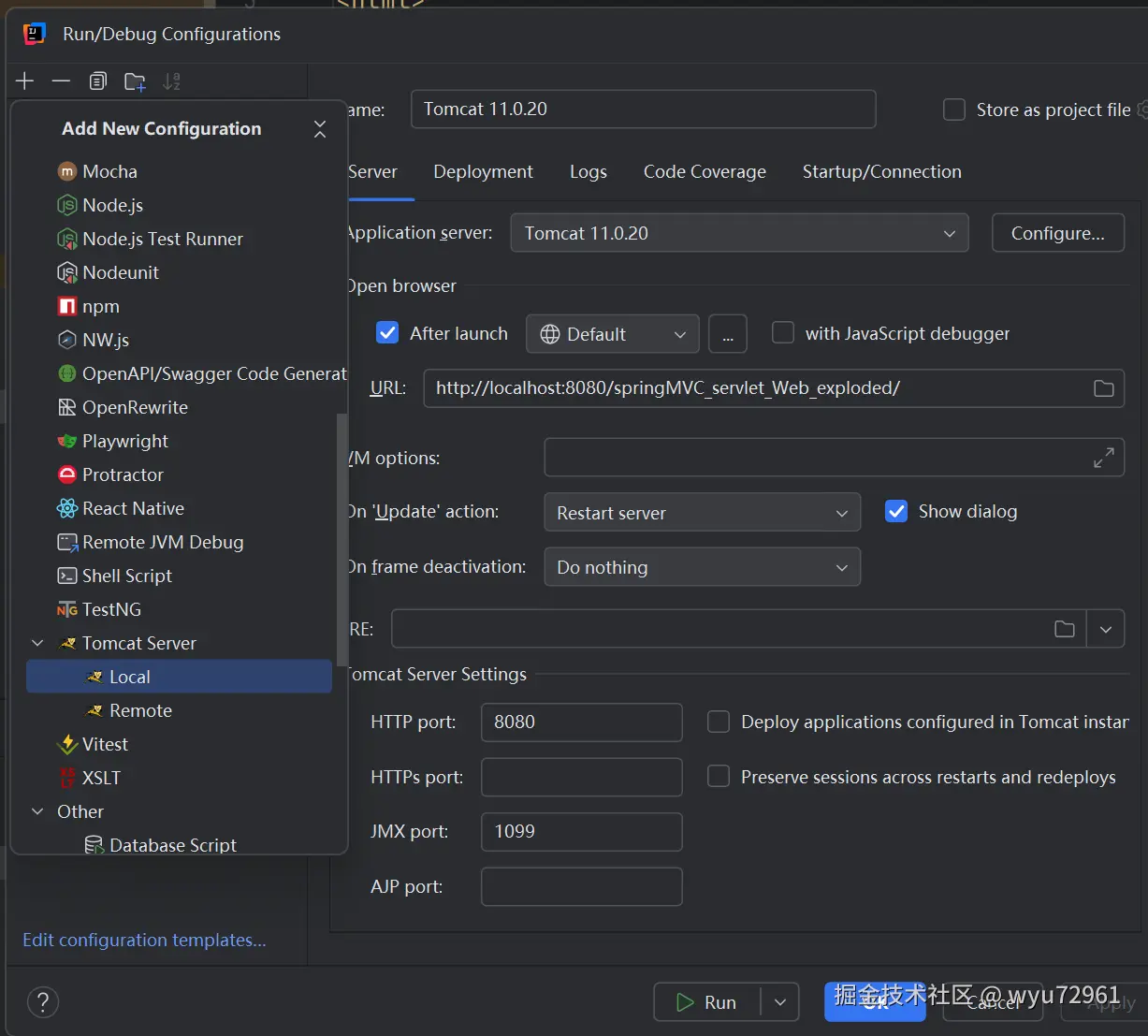The height and width of the screenshot is (1036, 1148).
Task: Click the HTTP port 8080 field
Action: [581, 722]
